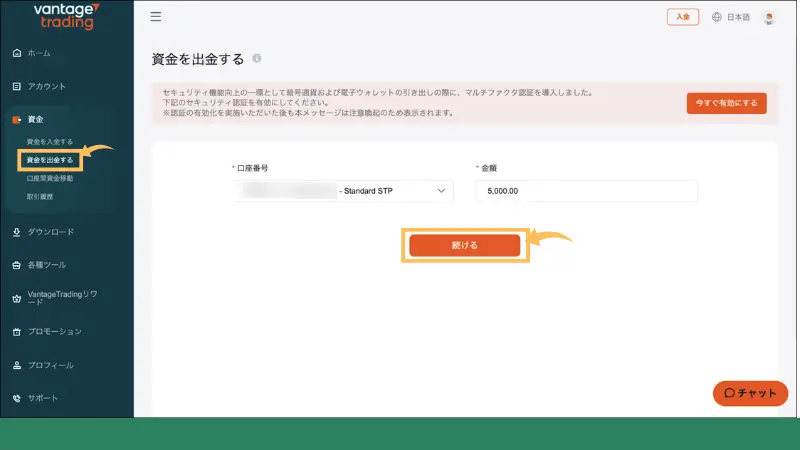Click the Vantage Trading logo
The height and width of the screenshot is (450, 800).
67,16
